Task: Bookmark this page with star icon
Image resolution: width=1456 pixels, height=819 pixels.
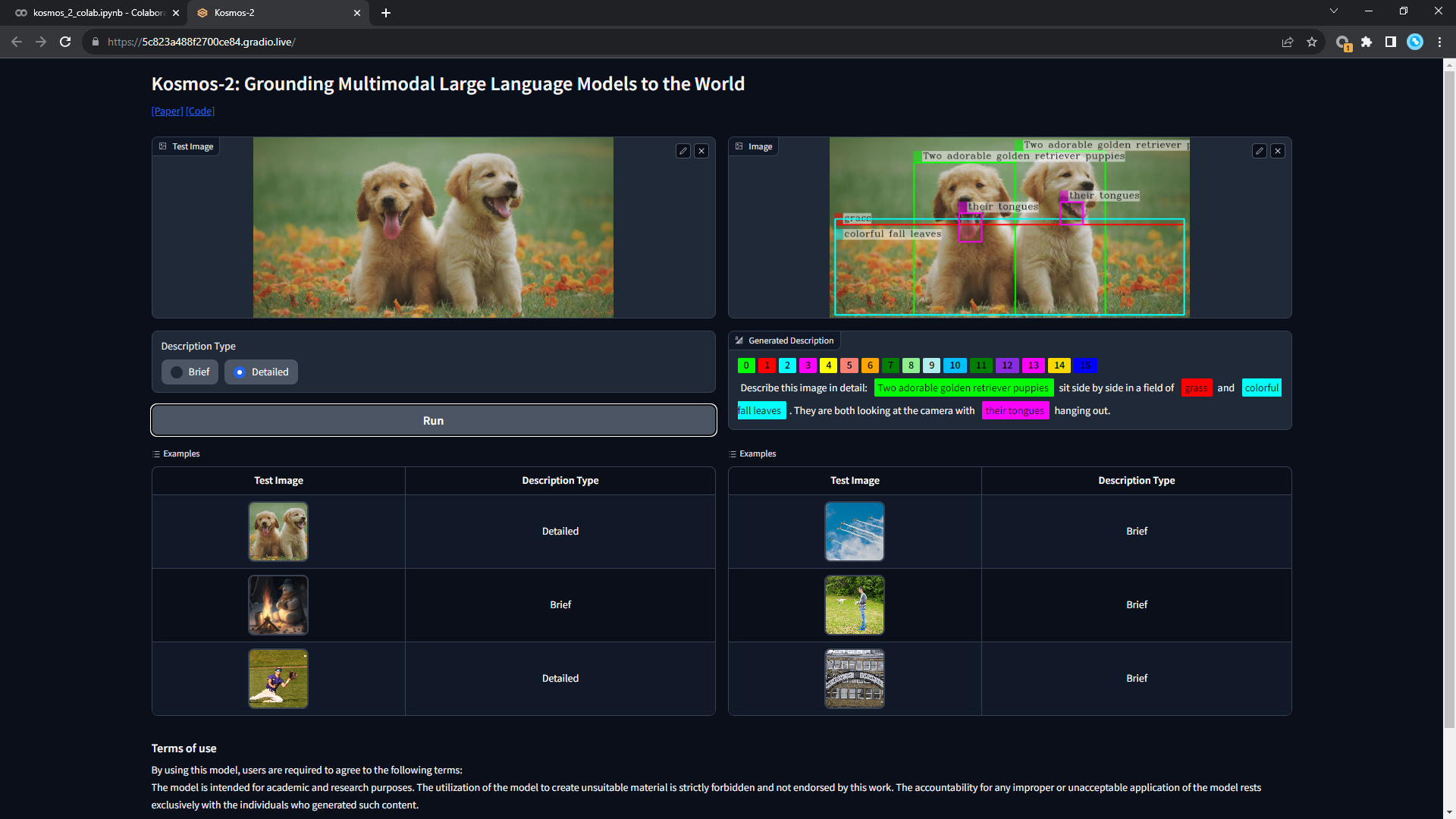Action: tap(1312, 42)
